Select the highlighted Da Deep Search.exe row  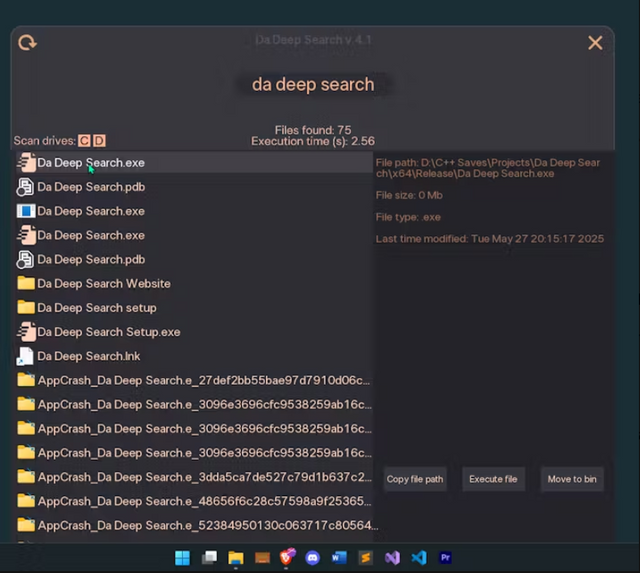(194, 162)
